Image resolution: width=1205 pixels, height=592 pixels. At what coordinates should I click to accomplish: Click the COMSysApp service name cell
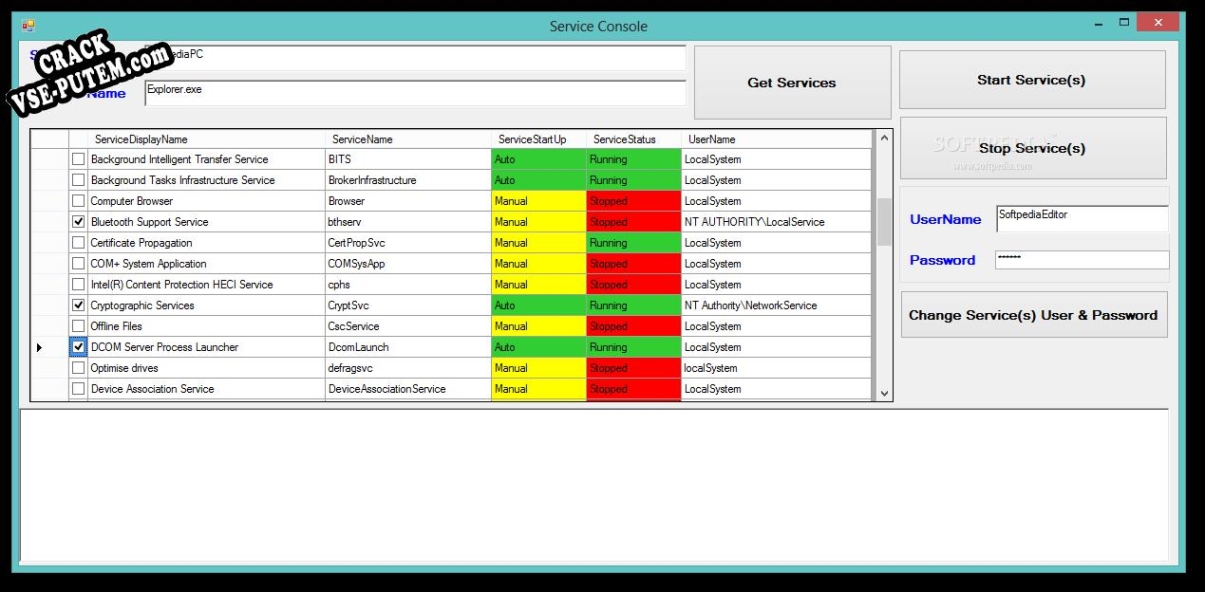coord(408,264)
